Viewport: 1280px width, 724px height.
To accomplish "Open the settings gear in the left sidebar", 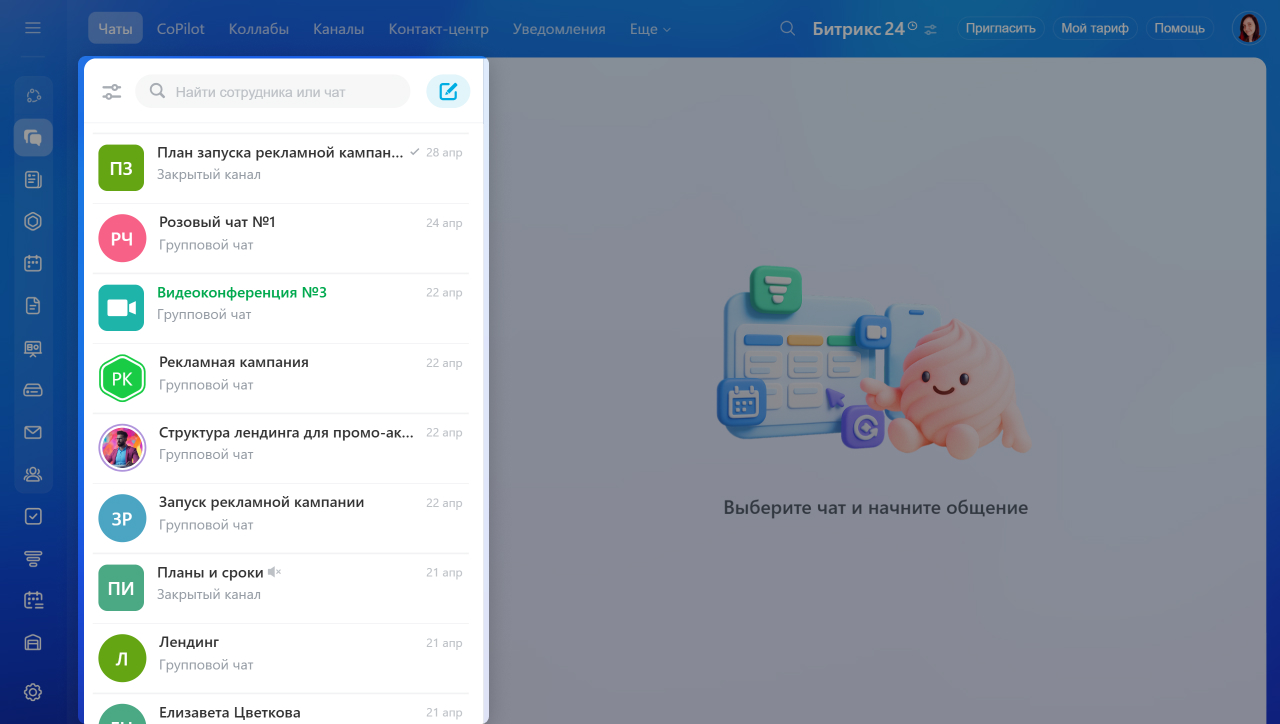I will tap(33, 692).
